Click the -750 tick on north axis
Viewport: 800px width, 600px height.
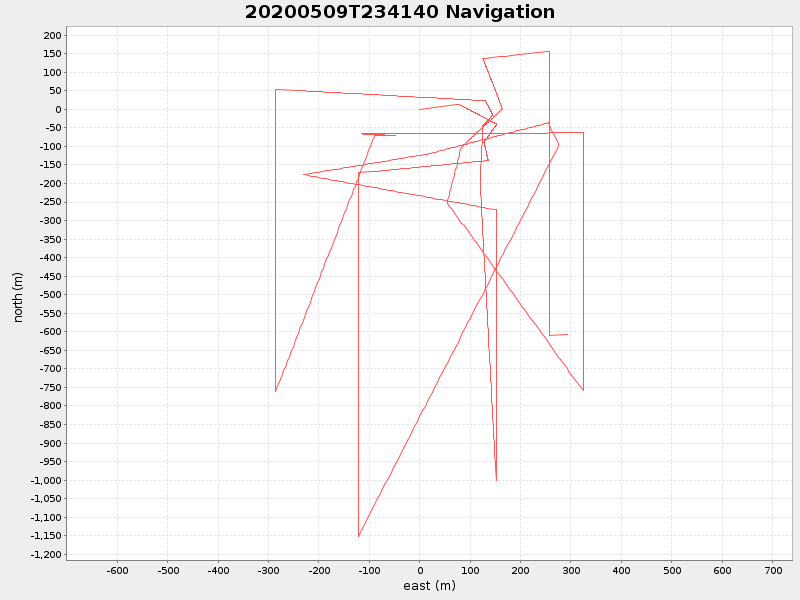coord(50,388)
